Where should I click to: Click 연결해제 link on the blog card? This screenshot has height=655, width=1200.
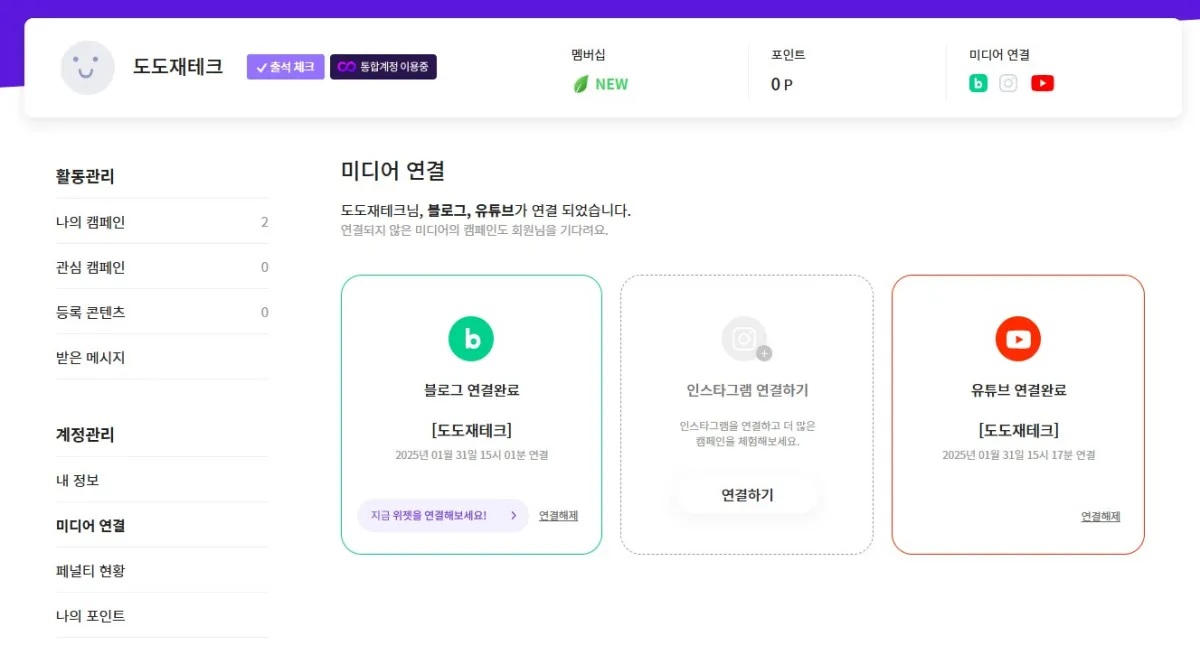[557, 515]
